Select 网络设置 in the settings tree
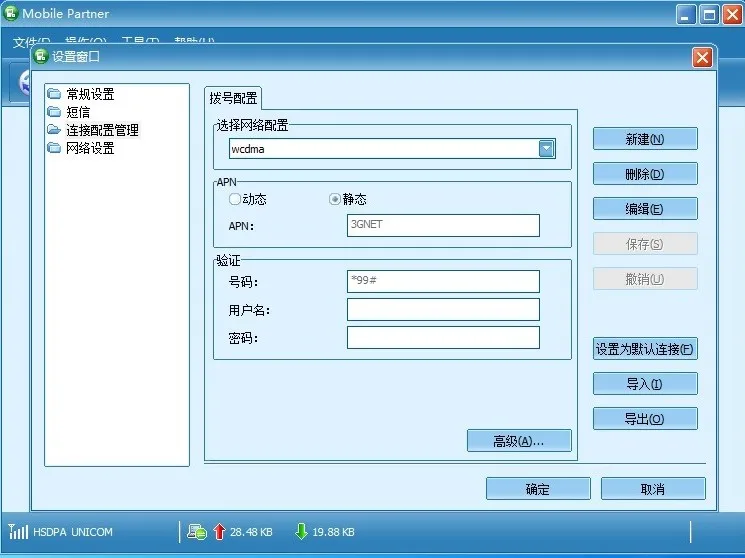This screenshot has width=745, height=558. (x=90, y=148)
